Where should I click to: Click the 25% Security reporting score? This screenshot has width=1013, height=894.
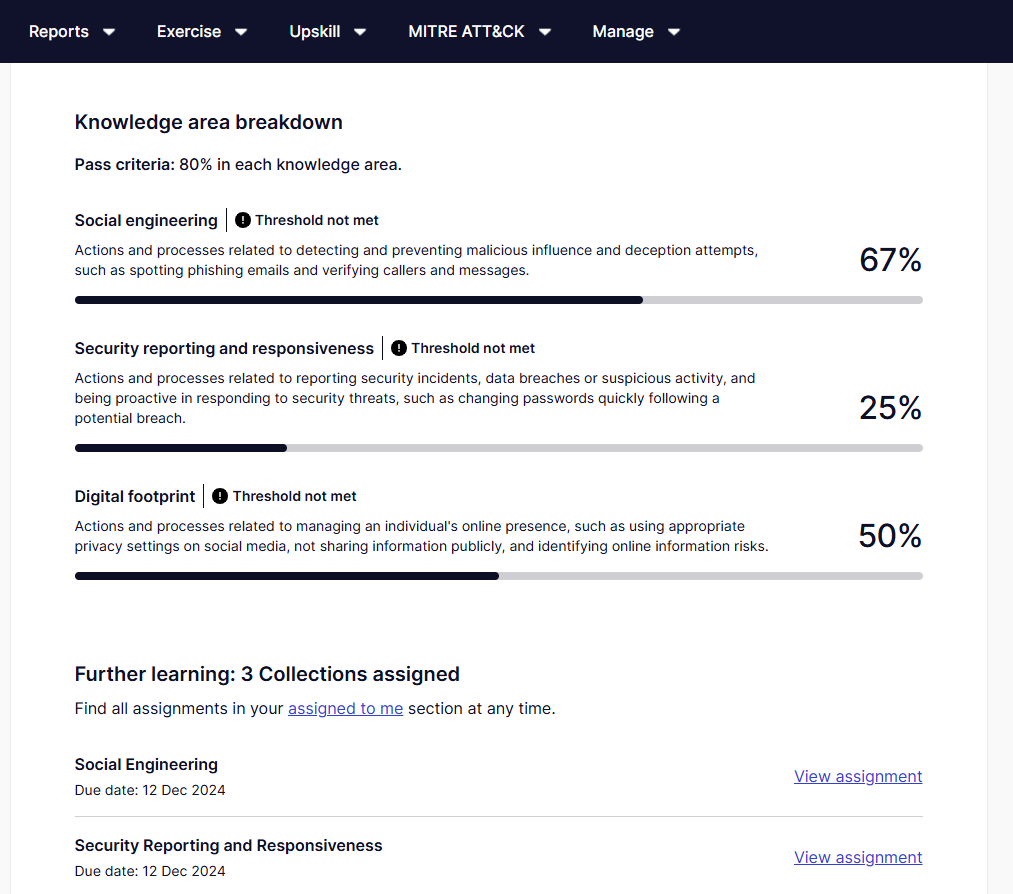(x=890, y=408)
